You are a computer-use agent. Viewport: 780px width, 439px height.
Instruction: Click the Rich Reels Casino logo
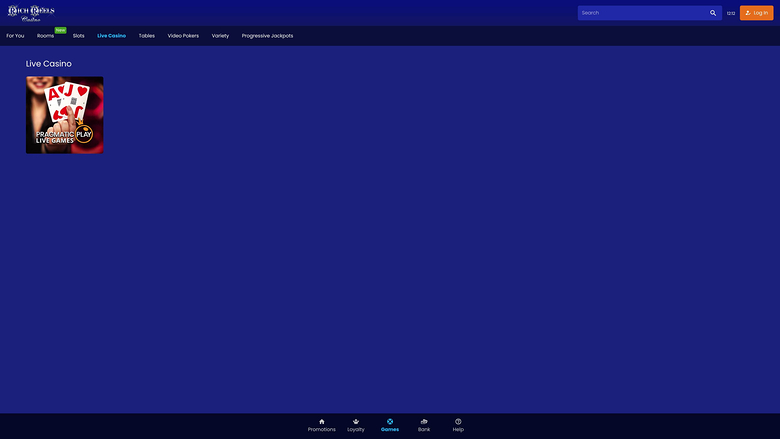(31, 13)
